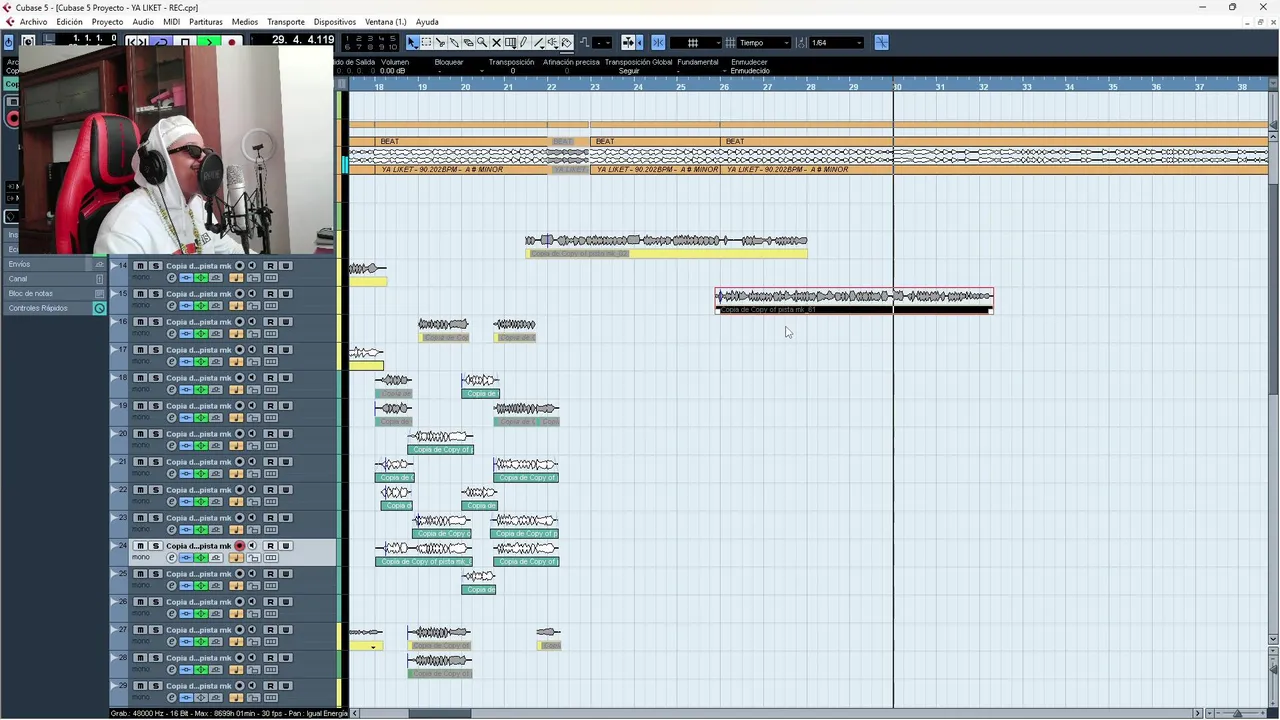The width and height of the screenshot is (1280, 720).
Task: Click lane display icon on track 27
Action: (x=271, y=642)
